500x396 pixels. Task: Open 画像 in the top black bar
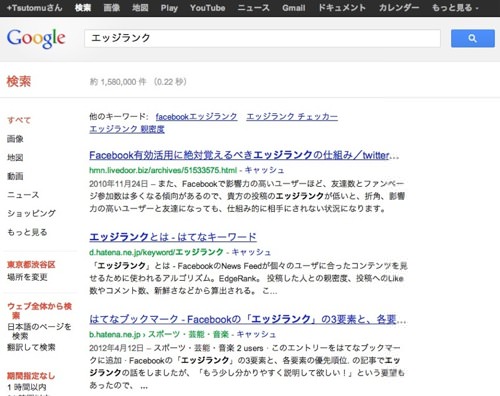coord(111,8)
